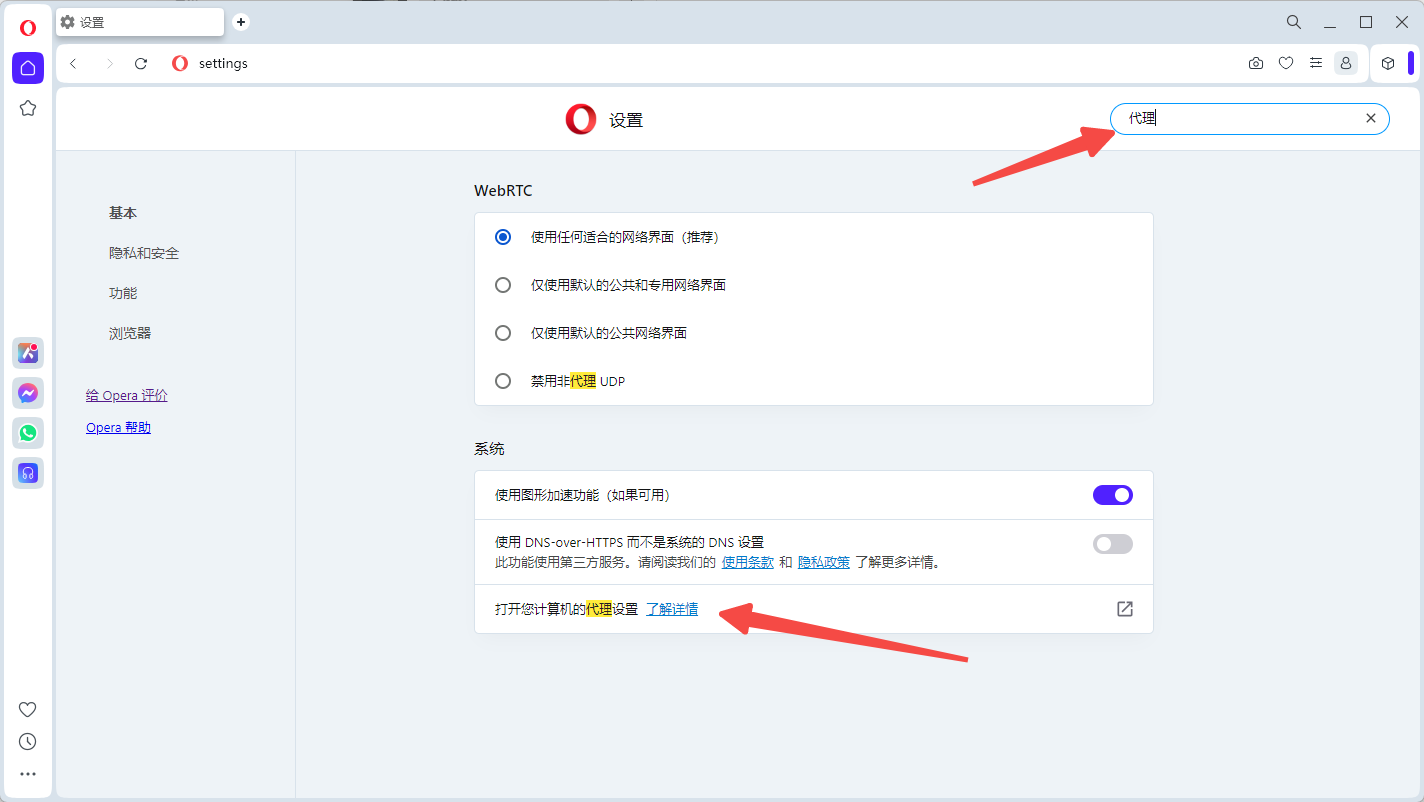
Task: Open the music player sidebar icon
Action: pos(28,473)
